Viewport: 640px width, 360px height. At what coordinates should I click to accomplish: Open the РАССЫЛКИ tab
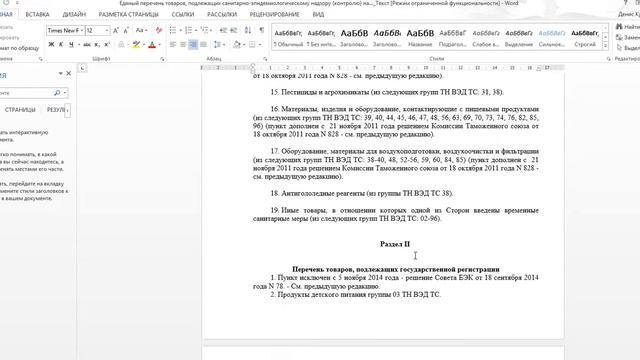[222, 14]
